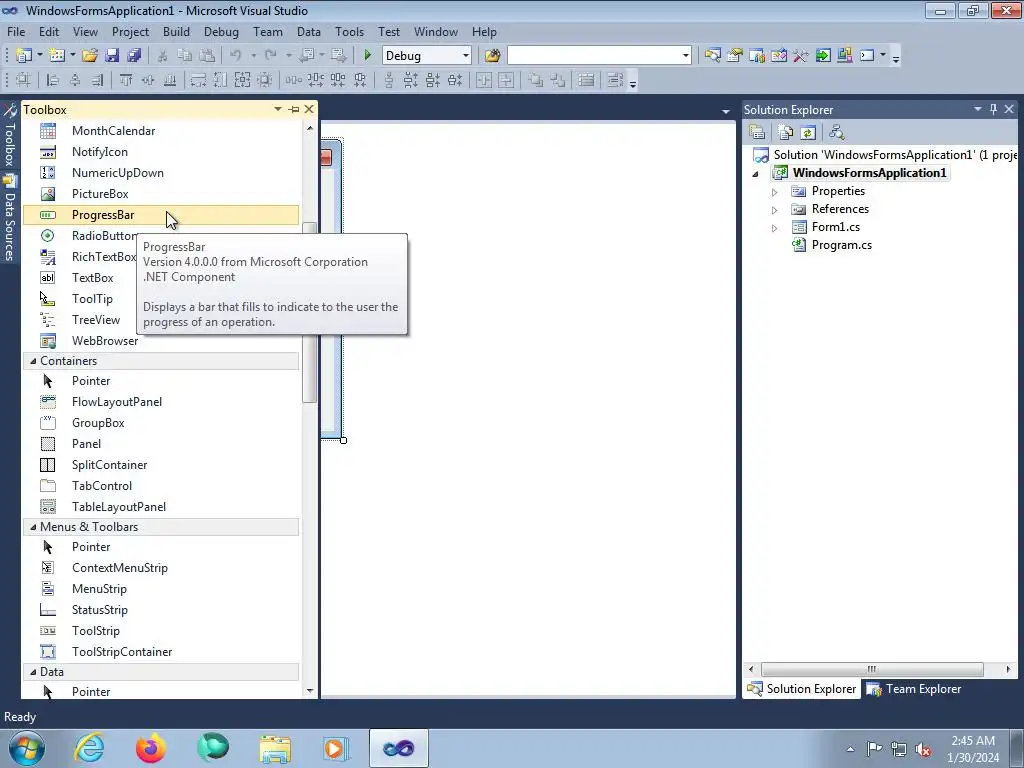
Task: Close the Toolbox panel
Action: (x=309, y=109)
